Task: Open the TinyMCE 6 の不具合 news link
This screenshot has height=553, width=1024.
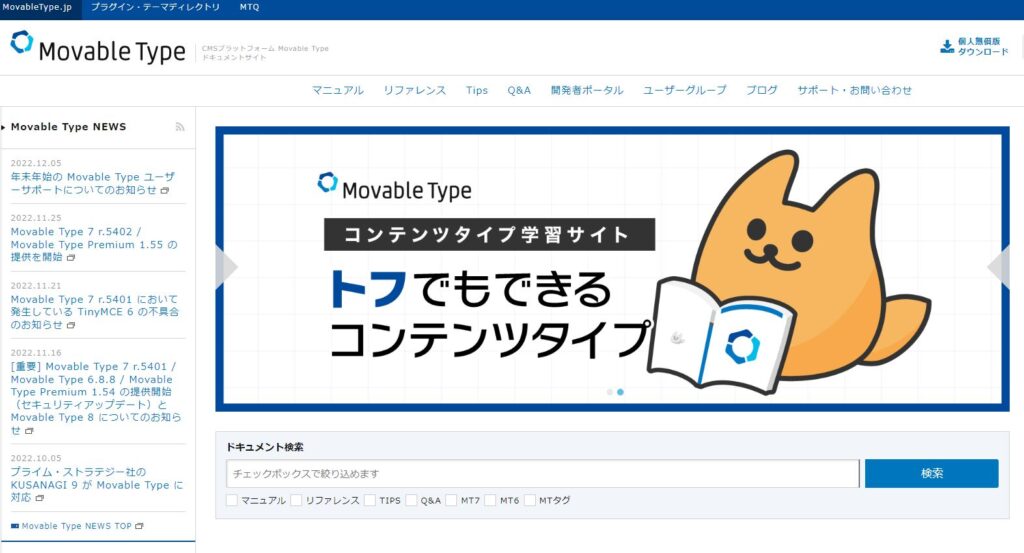Action: (x=95, y=312)
